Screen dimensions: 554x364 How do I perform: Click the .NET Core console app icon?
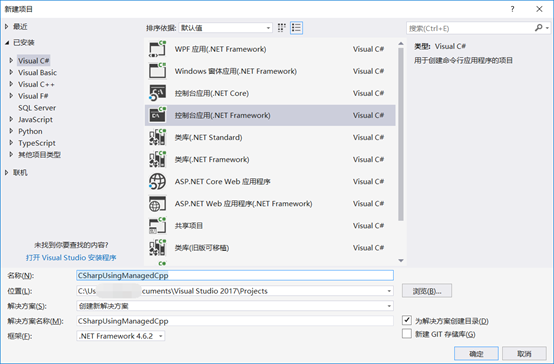coord(157,93)
